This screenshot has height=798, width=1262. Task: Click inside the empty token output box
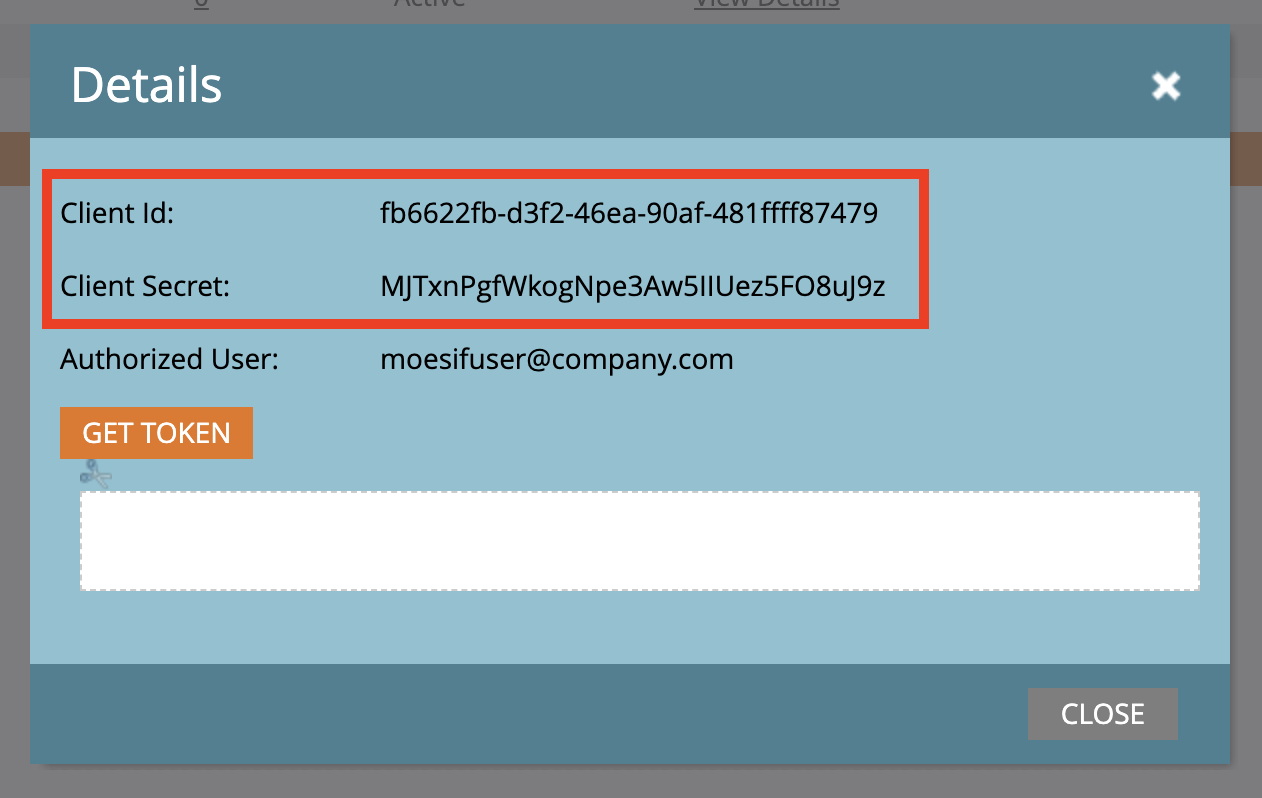tap(639, 540)
